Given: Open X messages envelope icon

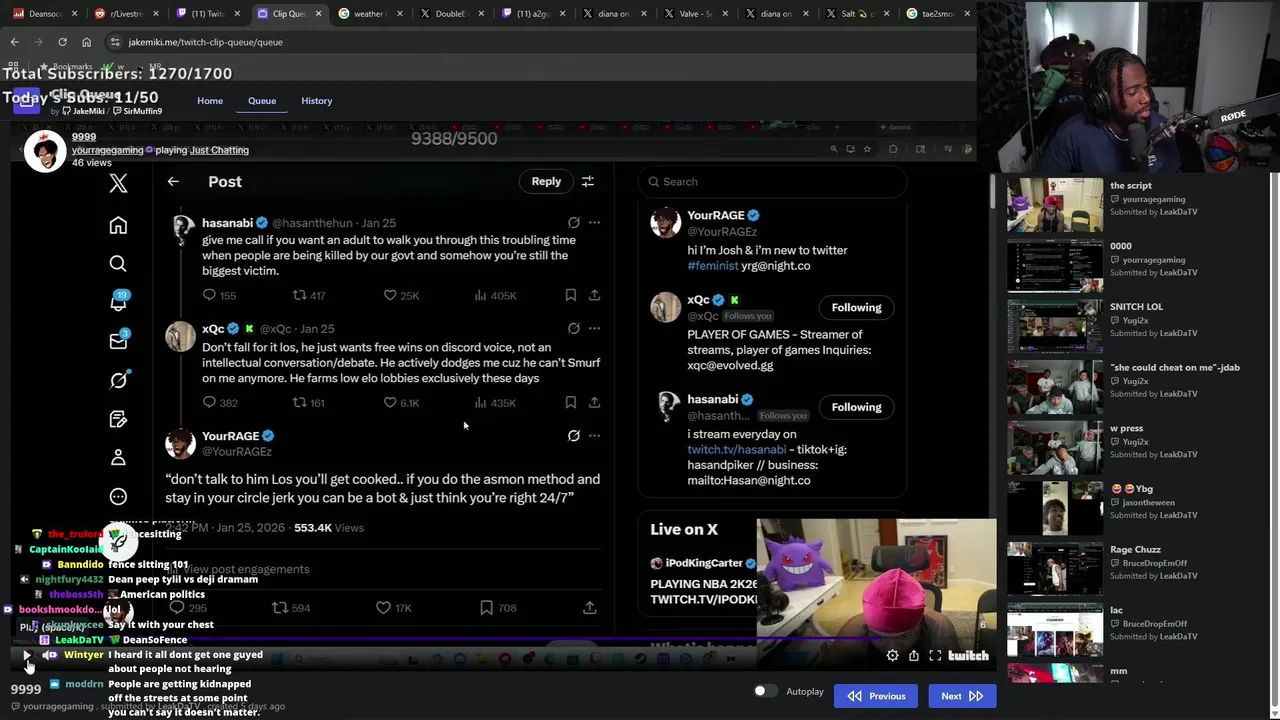Looking at the screenshot, I should click(118, 341).
